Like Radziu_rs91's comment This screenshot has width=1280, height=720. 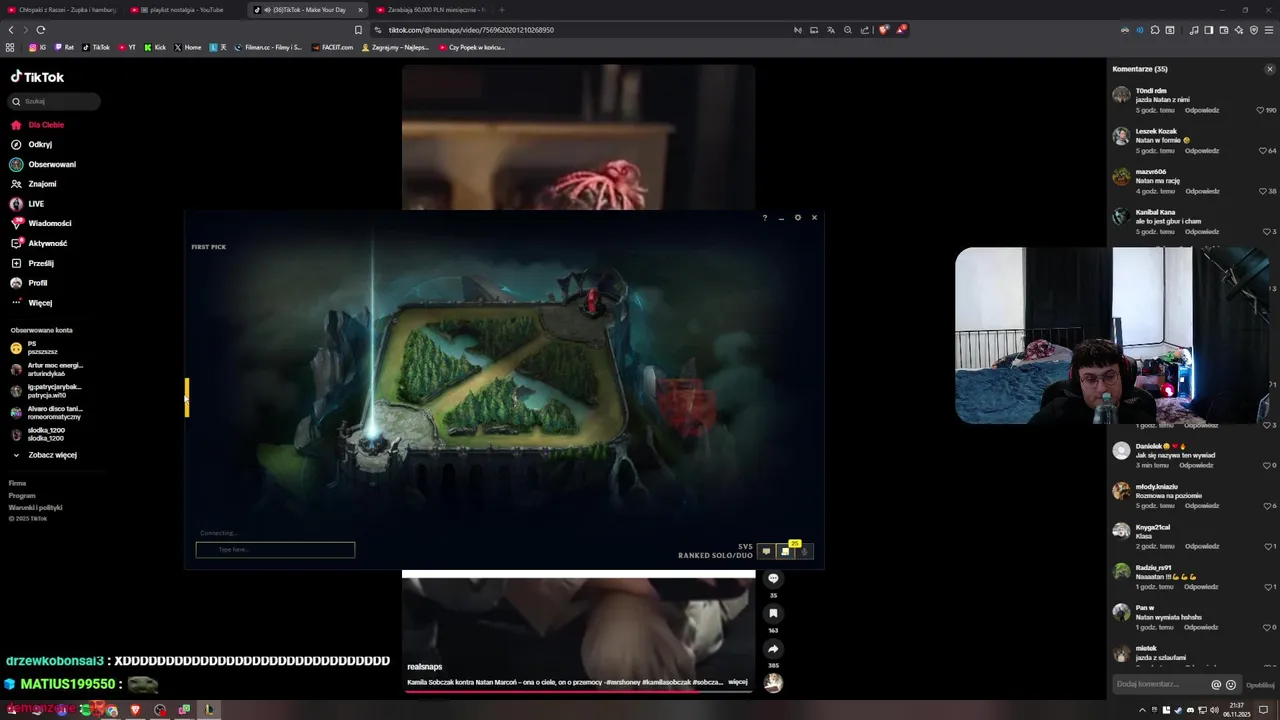(x=1266, y=587)
